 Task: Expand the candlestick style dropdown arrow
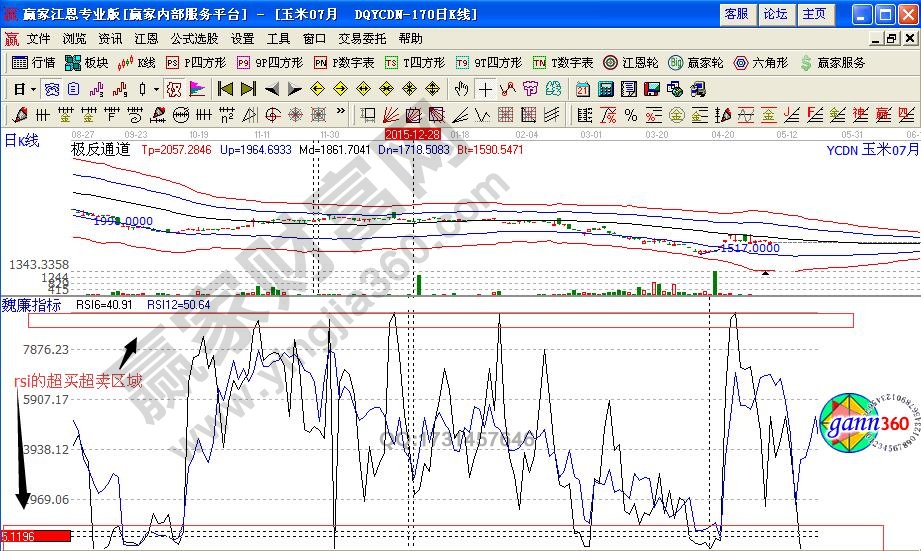click(x=155, y=89)
